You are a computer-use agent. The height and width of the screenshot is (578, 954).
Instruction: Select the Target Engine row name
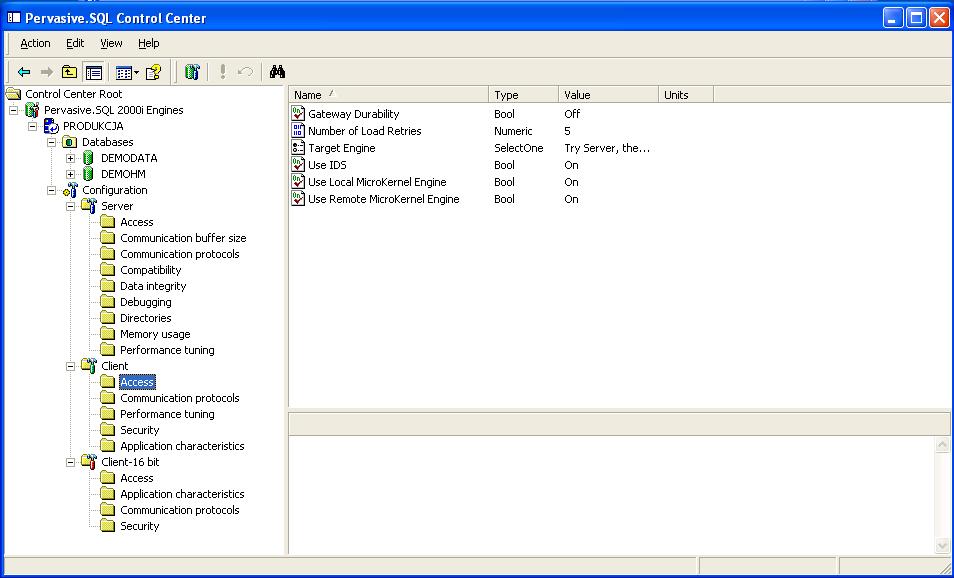tap(341, 148)
